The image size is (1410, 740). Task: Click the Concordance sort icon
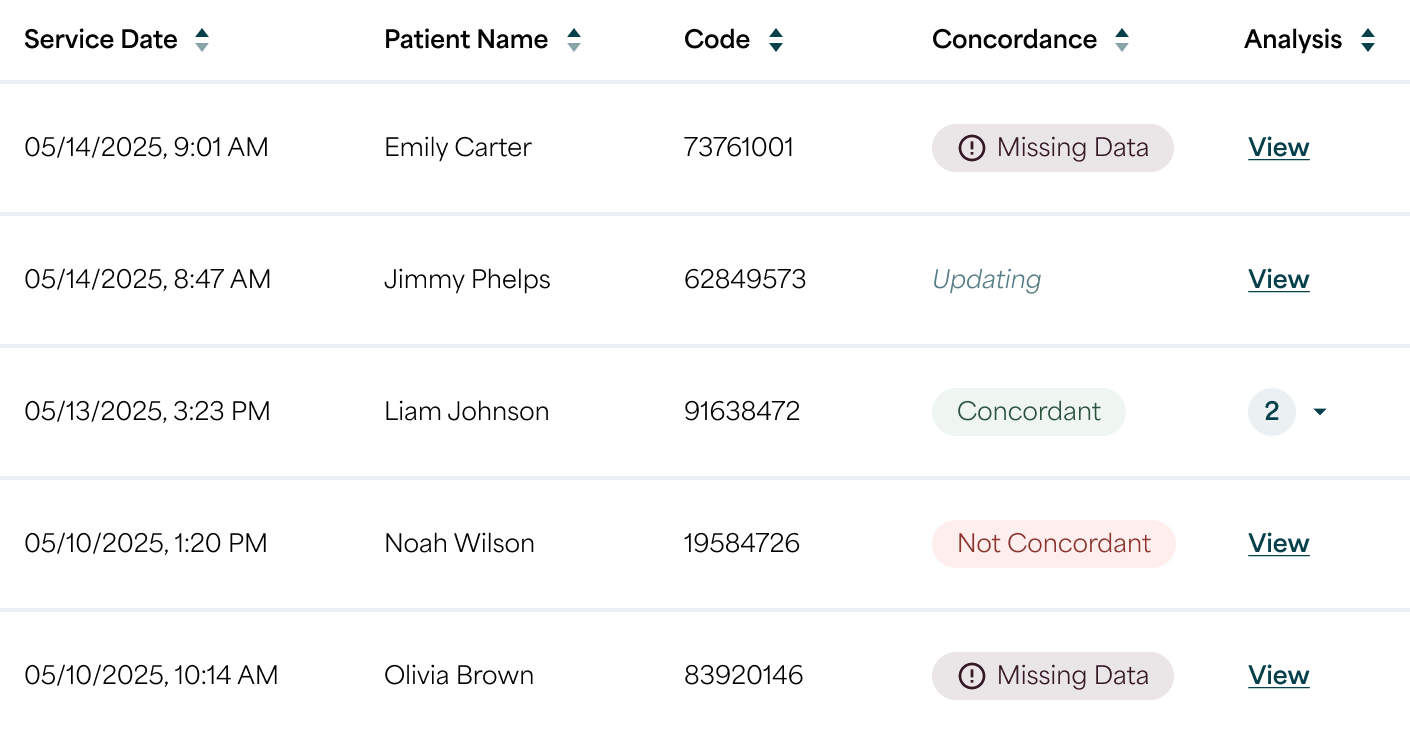[1122, 40]
